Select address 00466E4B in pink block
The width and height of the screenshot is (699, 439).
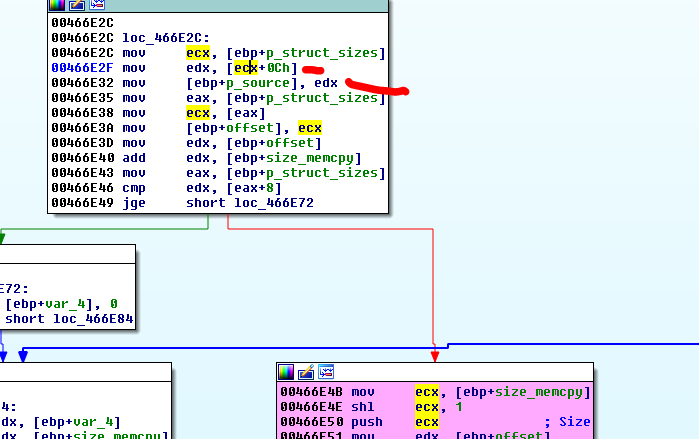point(311,392)
